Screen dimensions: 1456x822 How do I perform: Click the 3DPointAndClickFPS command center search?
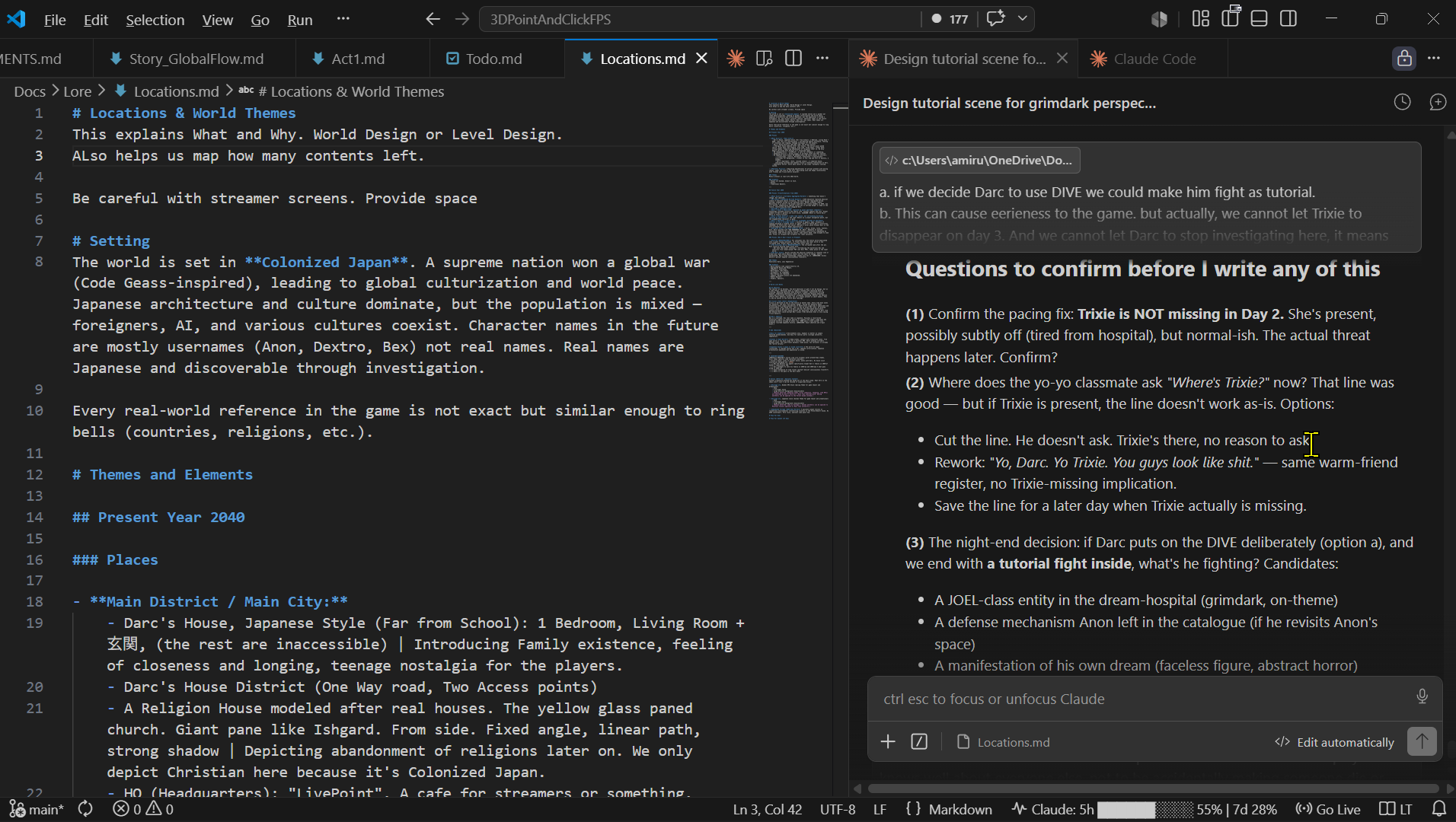coord(699,19)
